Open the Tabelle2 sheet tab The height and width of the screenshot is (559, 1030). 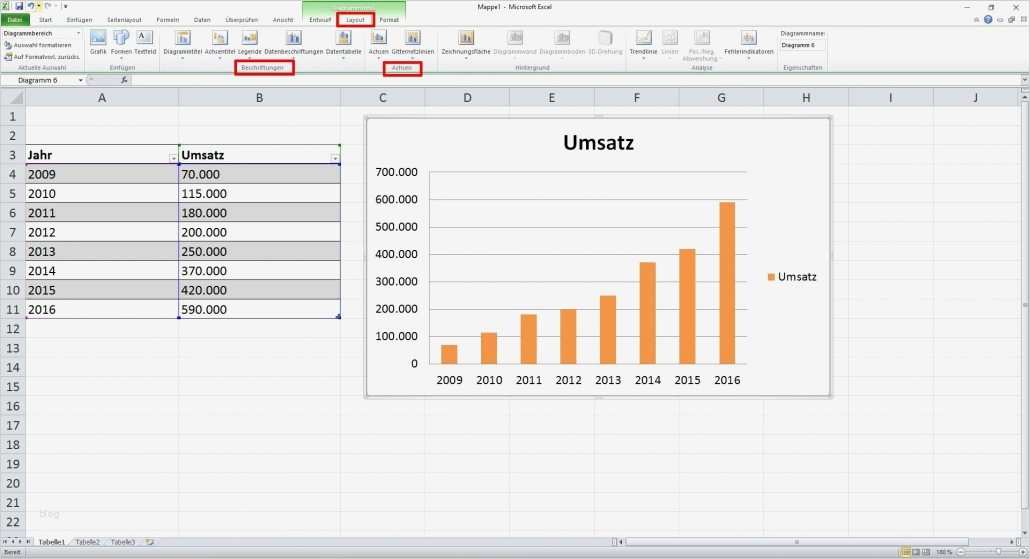tap(87, 542)
